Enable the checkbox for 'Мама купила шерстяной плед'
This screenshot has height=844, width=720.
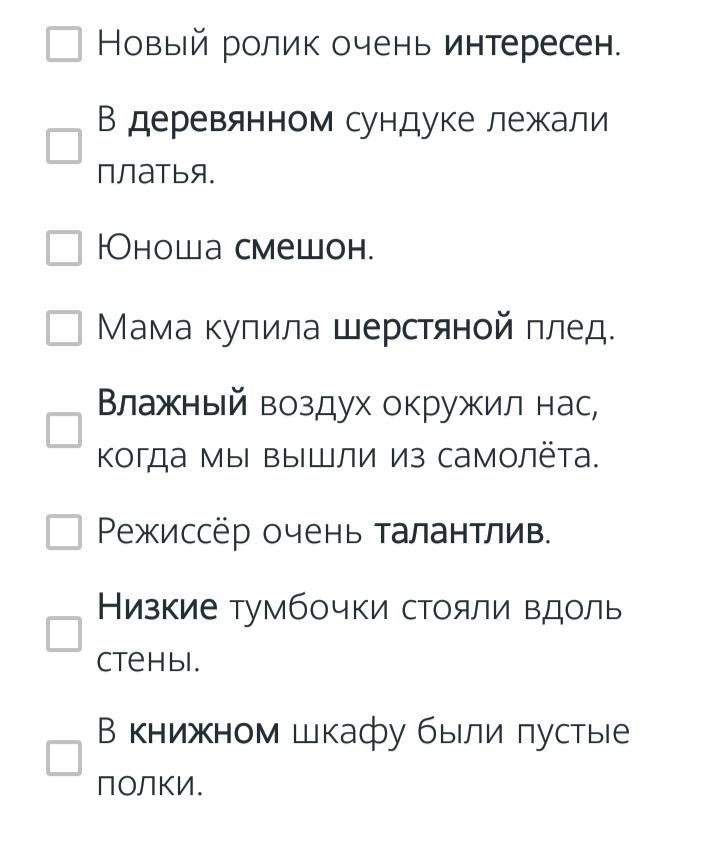64,328
